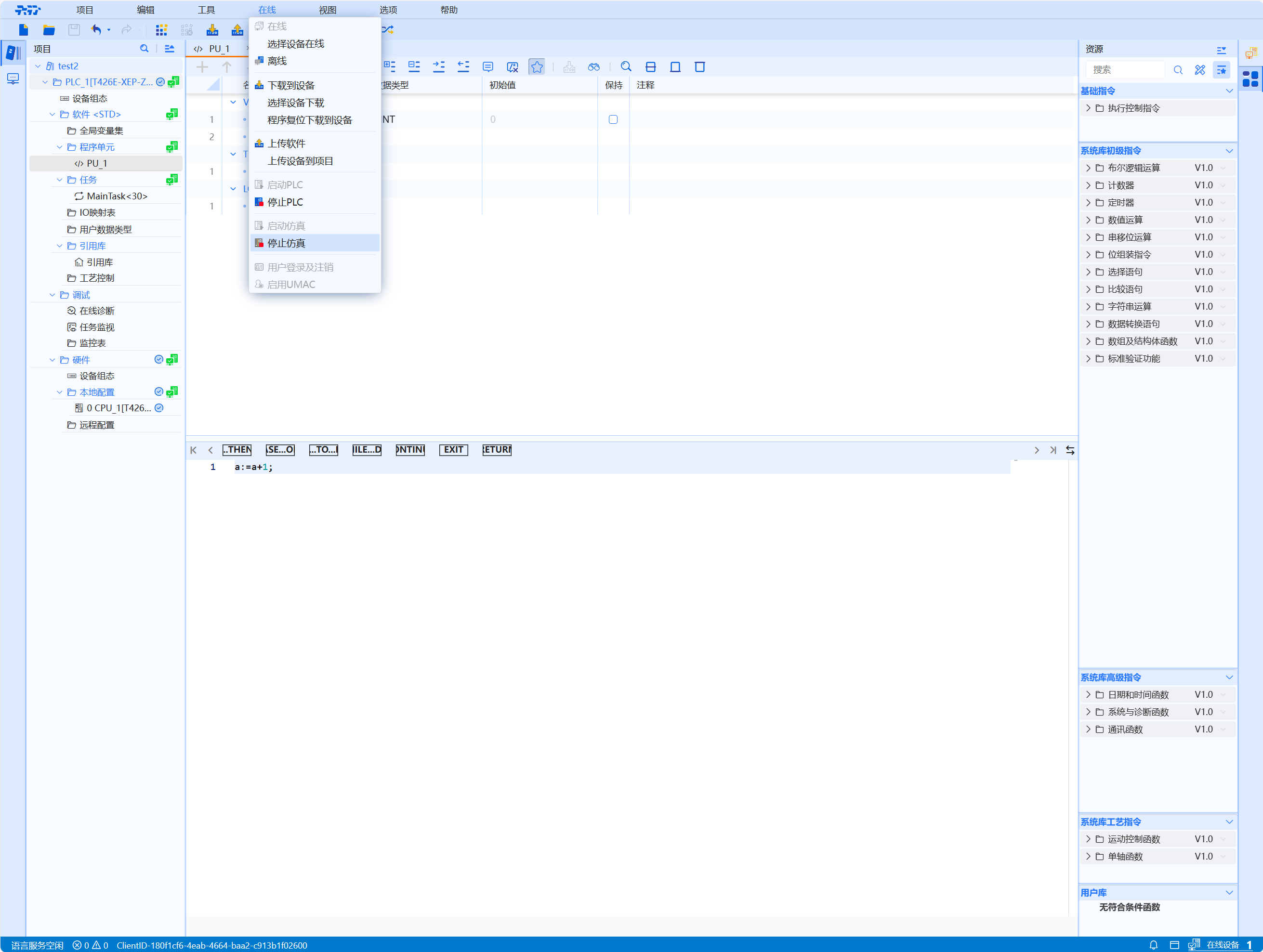
Task: Click 下载到设备 in the menu
Action: 291,86
